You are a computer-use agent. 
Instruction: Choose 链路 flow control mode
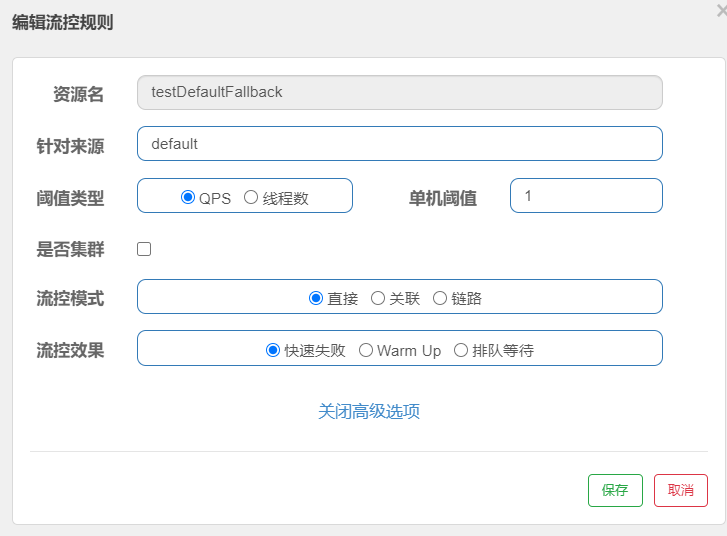[x=440, y=298]
